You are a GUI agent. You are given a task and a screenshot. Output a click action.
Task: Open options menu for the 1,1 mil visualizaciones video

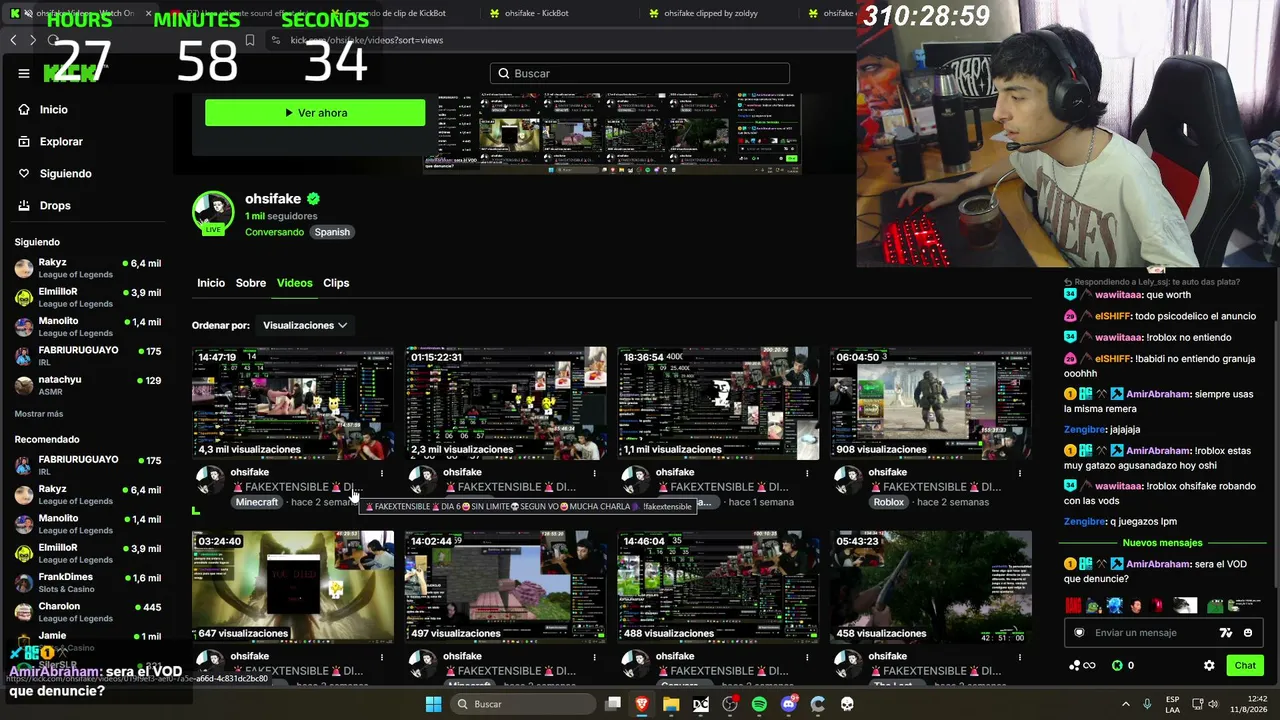tap(807, 473)
